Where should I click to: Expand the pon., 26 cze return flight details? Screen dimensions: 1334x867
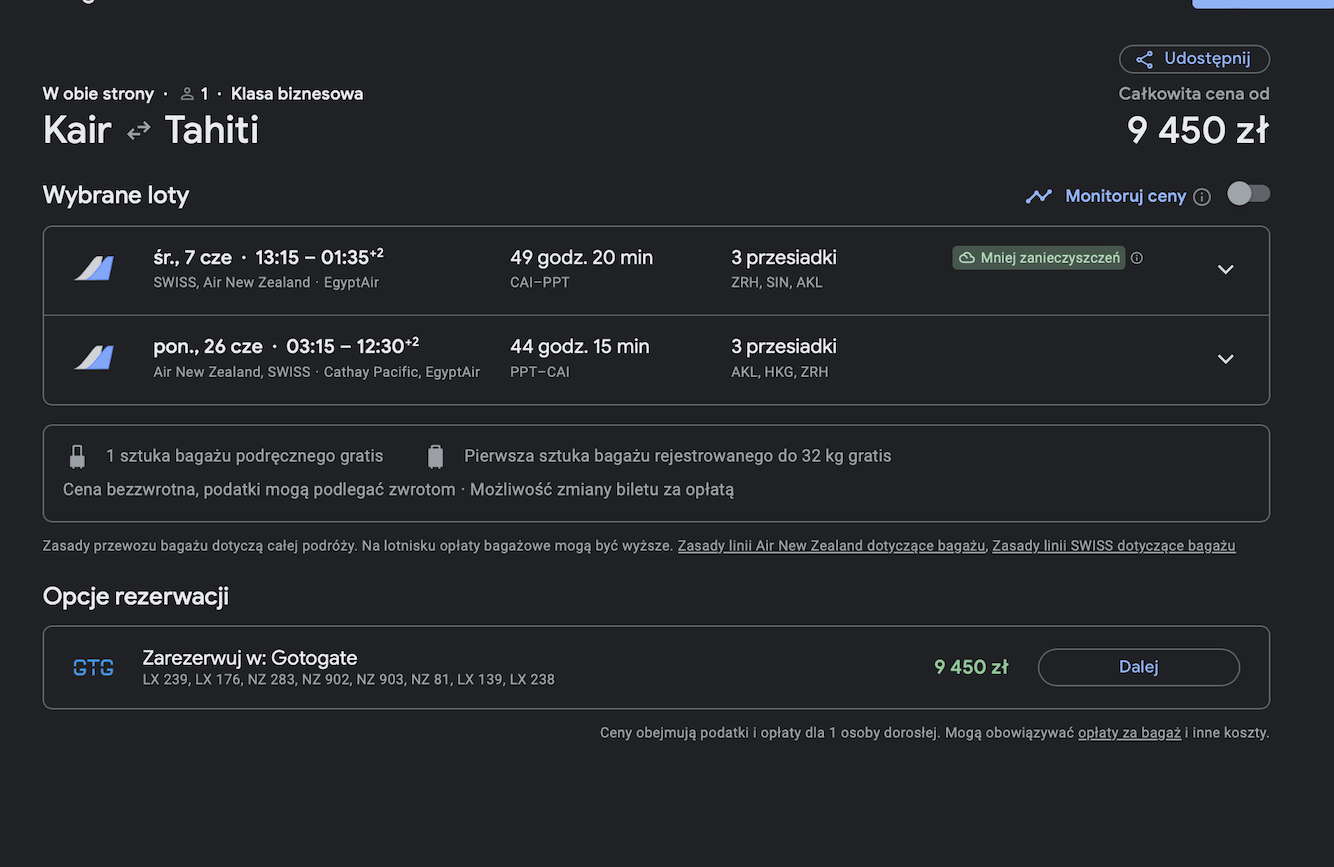tap(1226, 359)
